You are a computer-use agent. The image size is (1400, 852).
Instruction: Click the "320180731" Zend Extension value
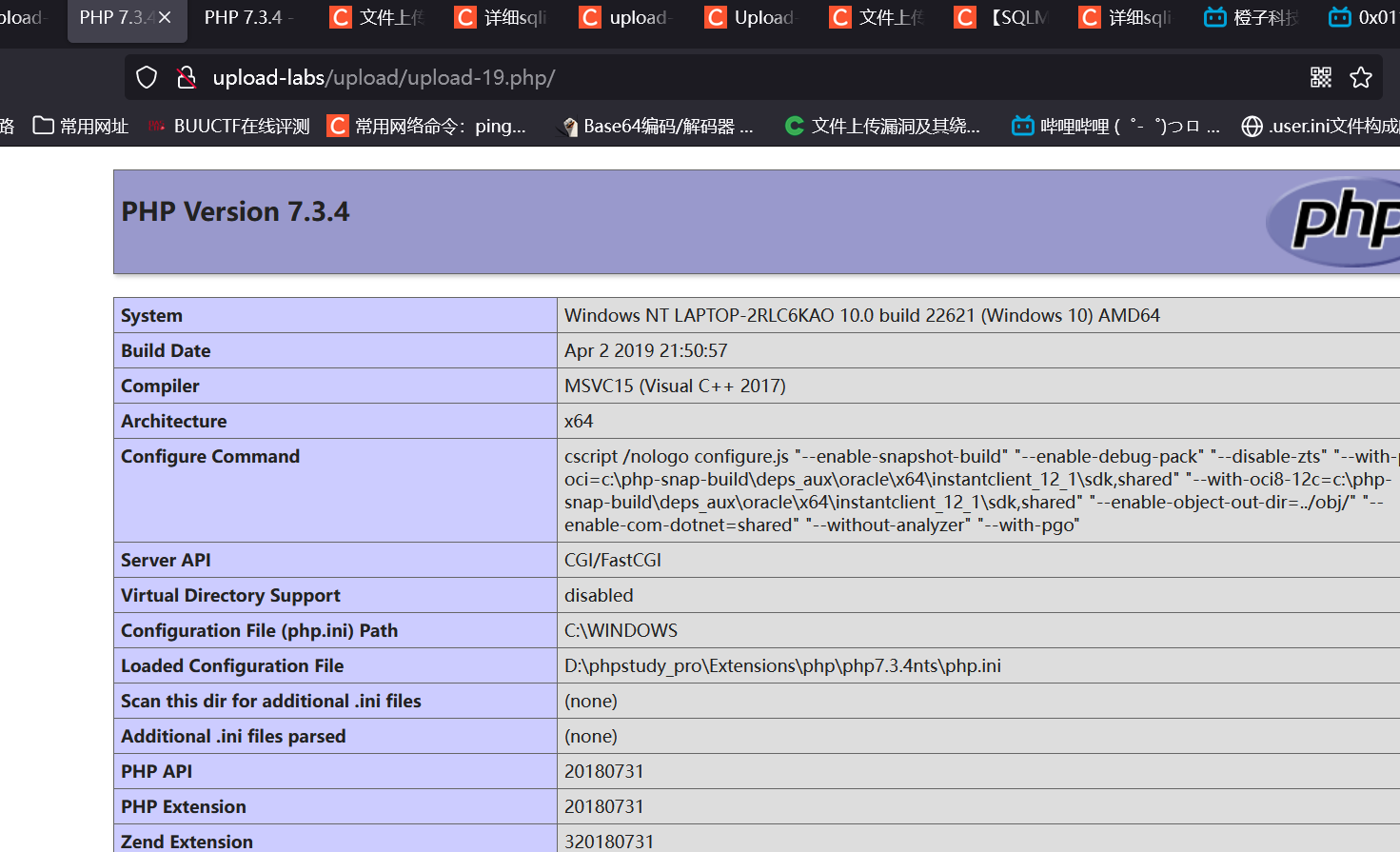click(609, 842)
